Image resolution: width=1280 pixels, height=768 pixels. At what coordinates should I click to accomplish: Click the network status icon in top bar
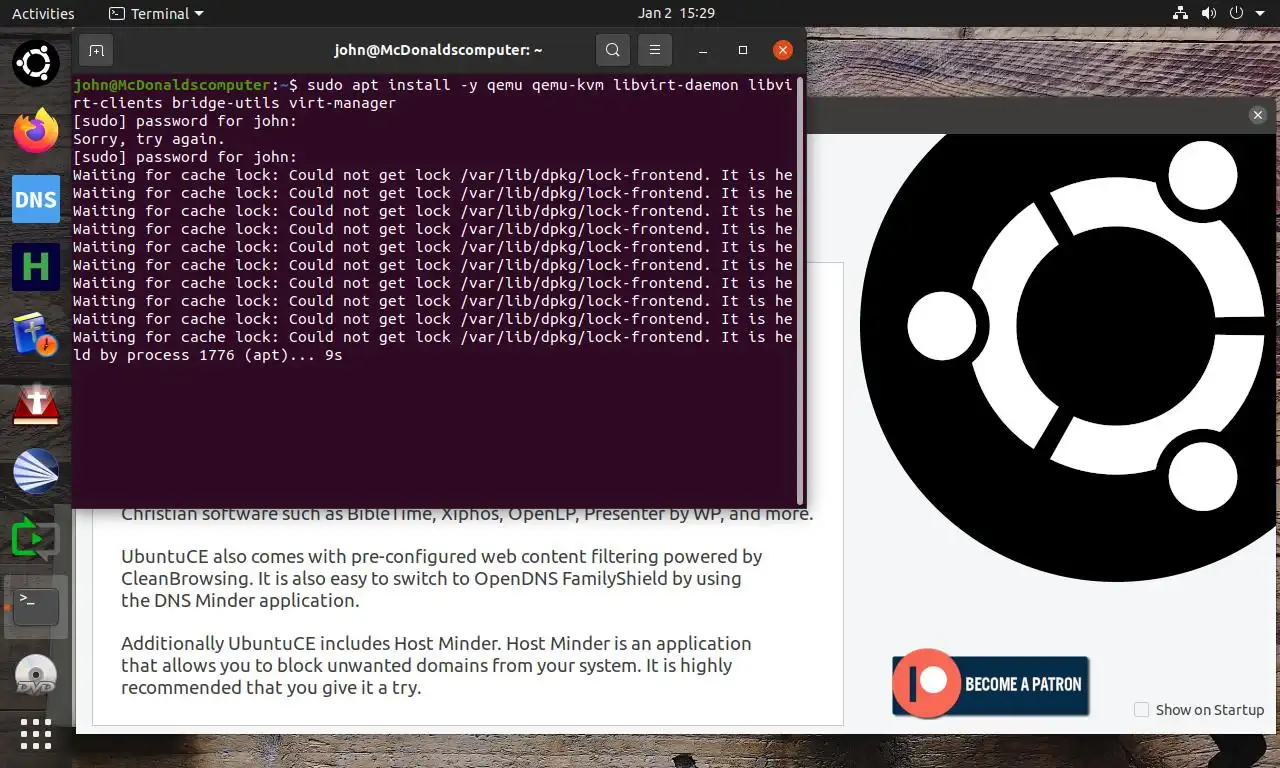pyautogui.click(x=1181, y=14)
